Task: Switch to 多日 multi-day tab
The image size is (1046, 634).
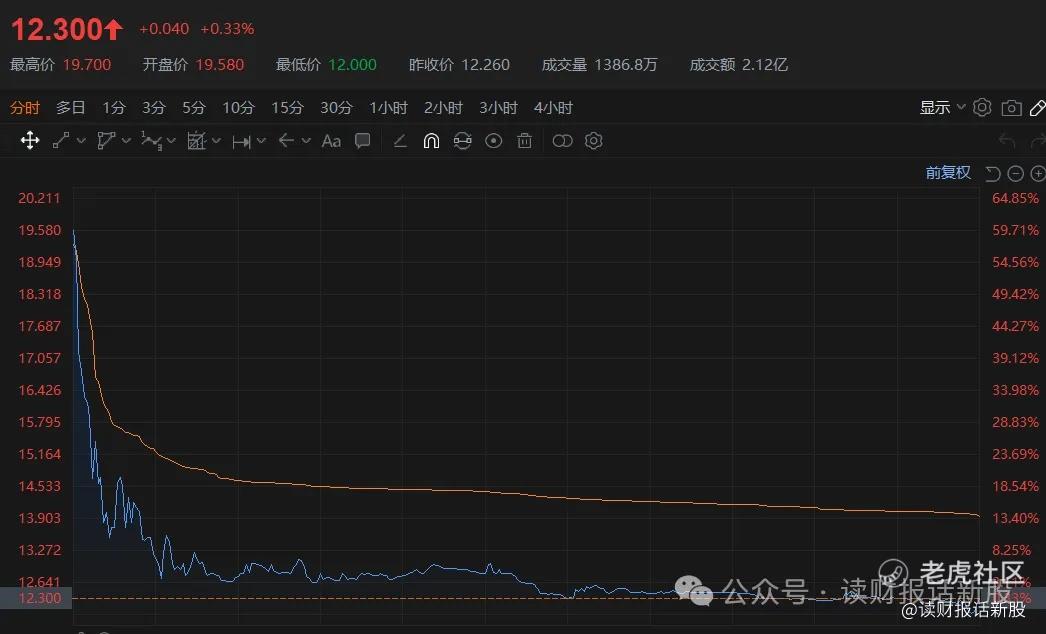Action: tap(70, 107)
